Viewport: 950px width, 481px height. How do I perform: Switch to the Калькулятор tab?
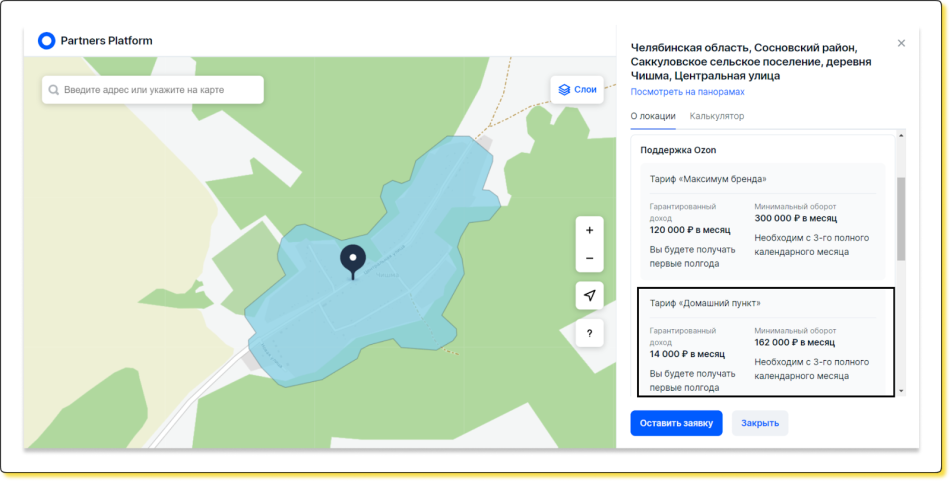(x=717, y=116)
